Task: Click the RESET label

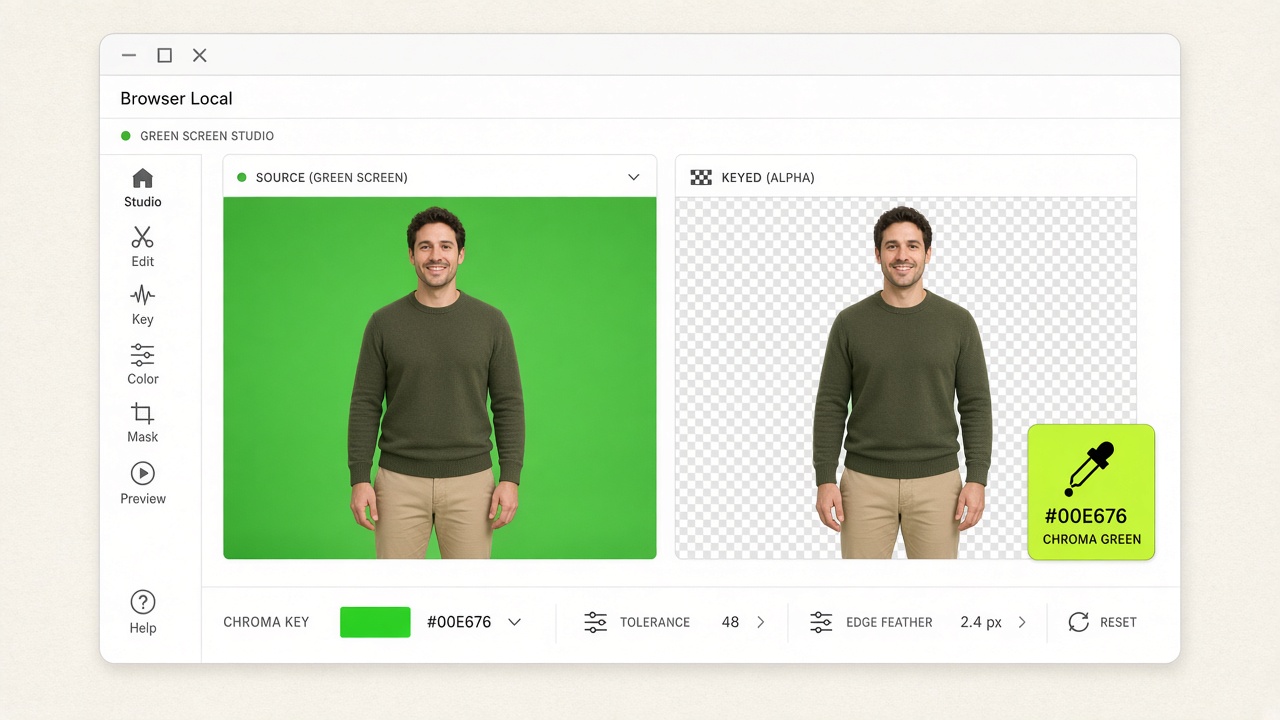Action: [1118, 622]
